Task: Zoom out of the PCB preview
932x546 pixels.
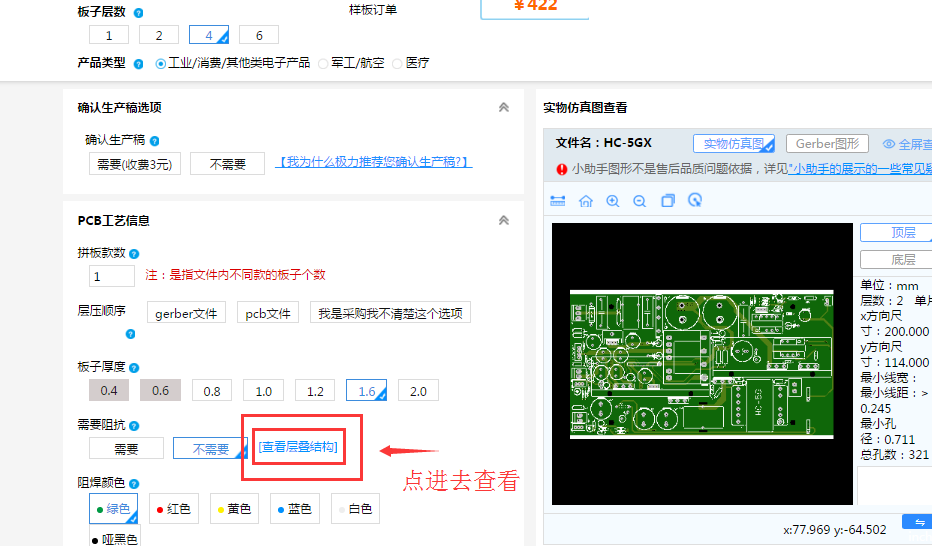Action: tap(640, 201)
